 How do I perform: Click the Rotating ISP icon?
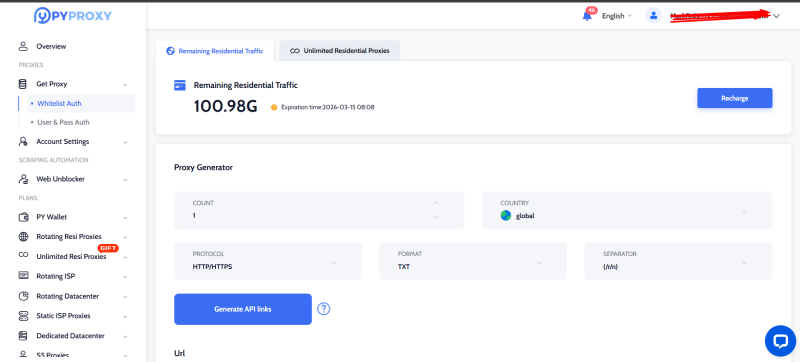[x=23, y=276]
